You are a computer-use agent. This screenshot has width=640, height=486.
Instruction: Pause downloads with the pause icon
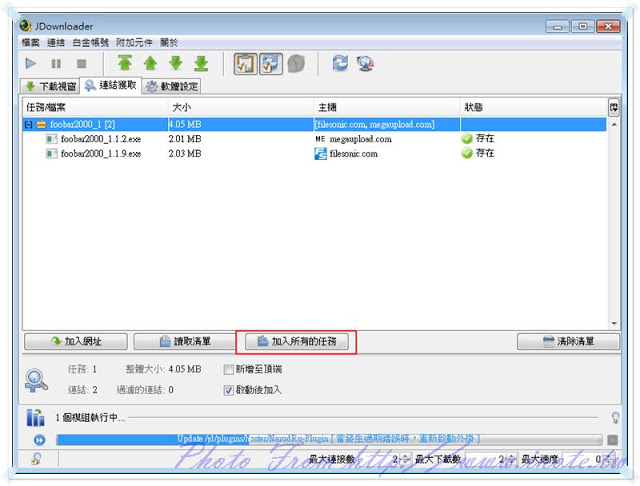pos(56,64)
